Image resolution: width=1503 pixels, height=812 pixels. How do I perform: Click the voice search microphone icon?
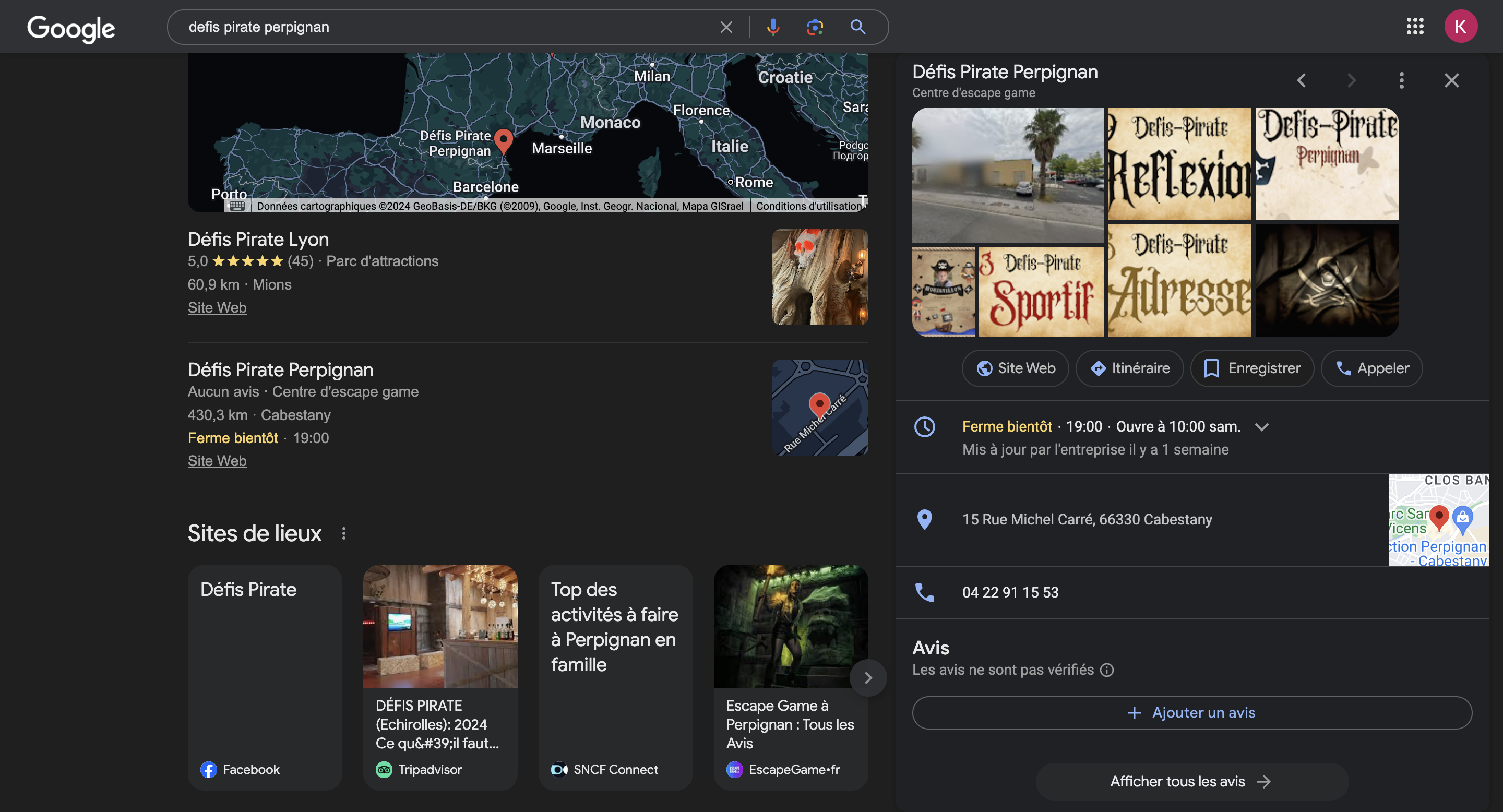tap(772, 27)
